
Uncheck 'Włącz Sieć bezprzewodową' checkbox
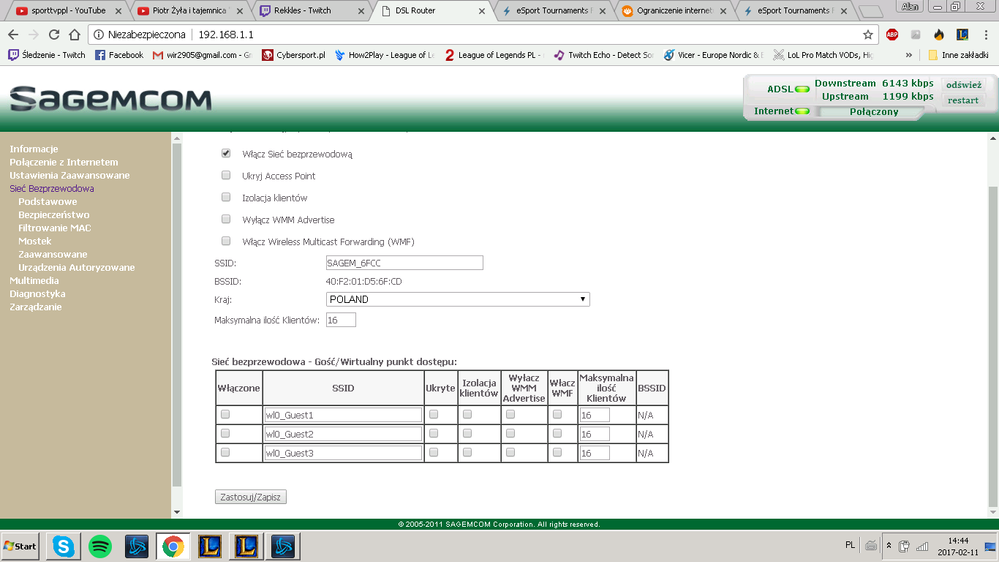(x=226, y=154)
